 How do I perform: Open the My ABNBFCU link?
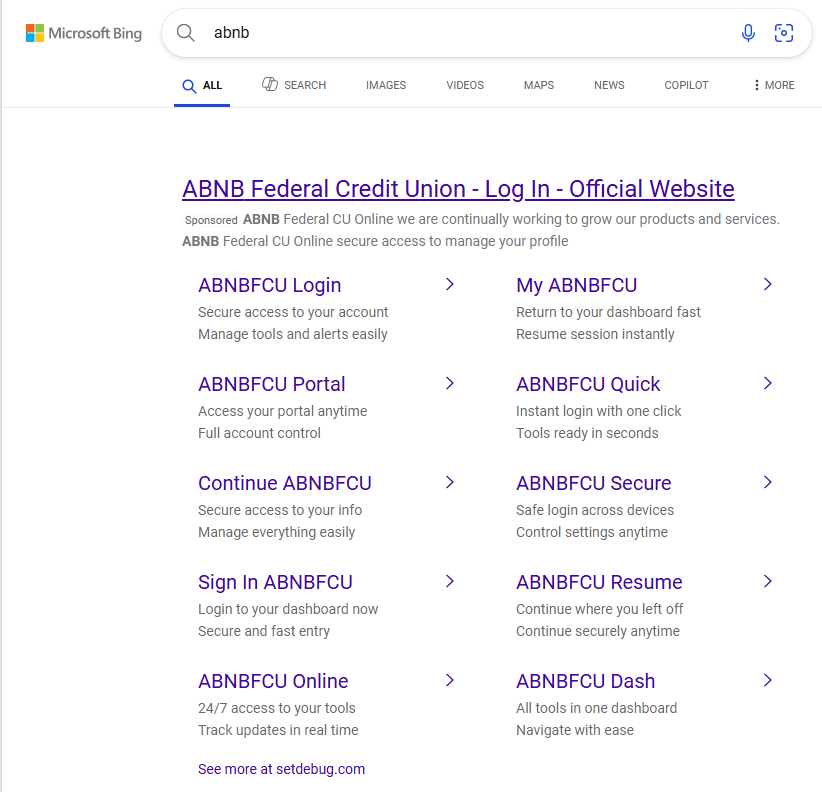tap(577, 285)
